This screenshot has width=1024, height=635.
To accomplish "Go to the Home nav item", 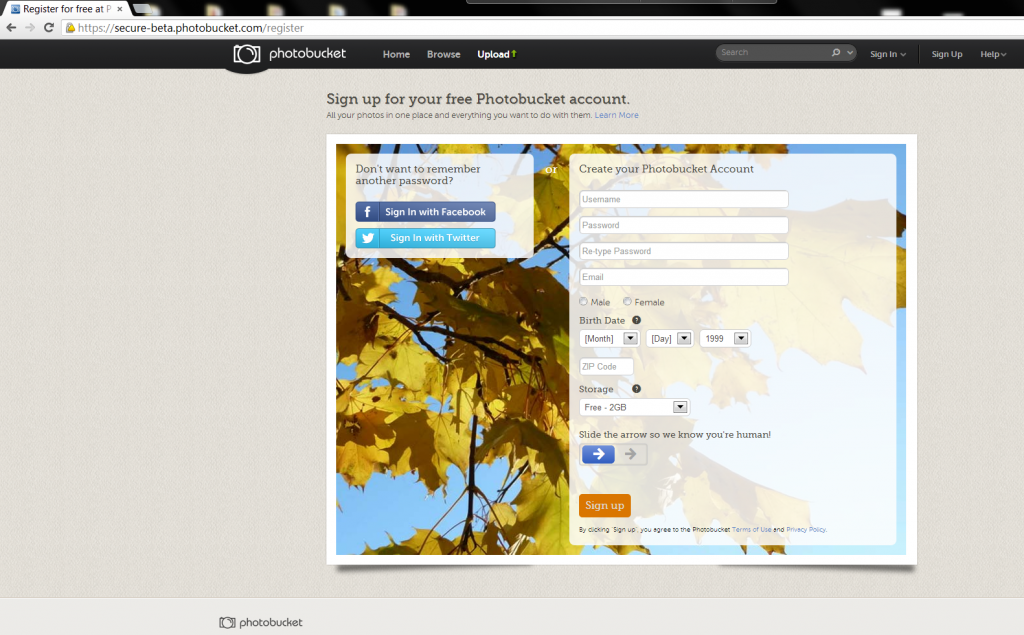I will pos(396,54).
